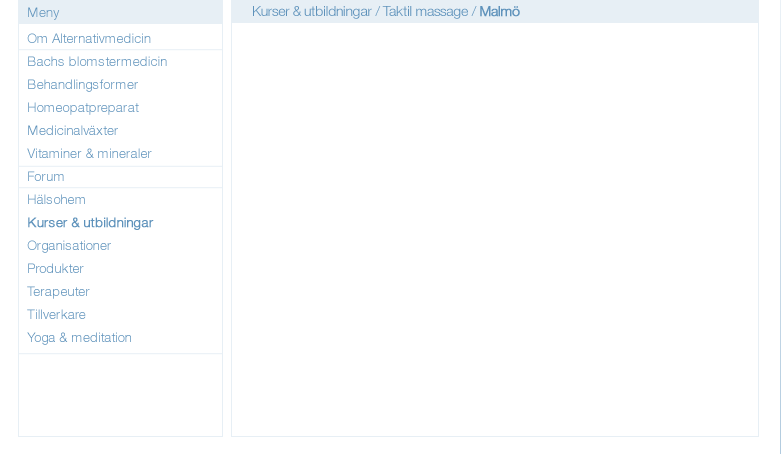
Task: Open the Om Alternativmedicin menu link
Action: (89, 38)
